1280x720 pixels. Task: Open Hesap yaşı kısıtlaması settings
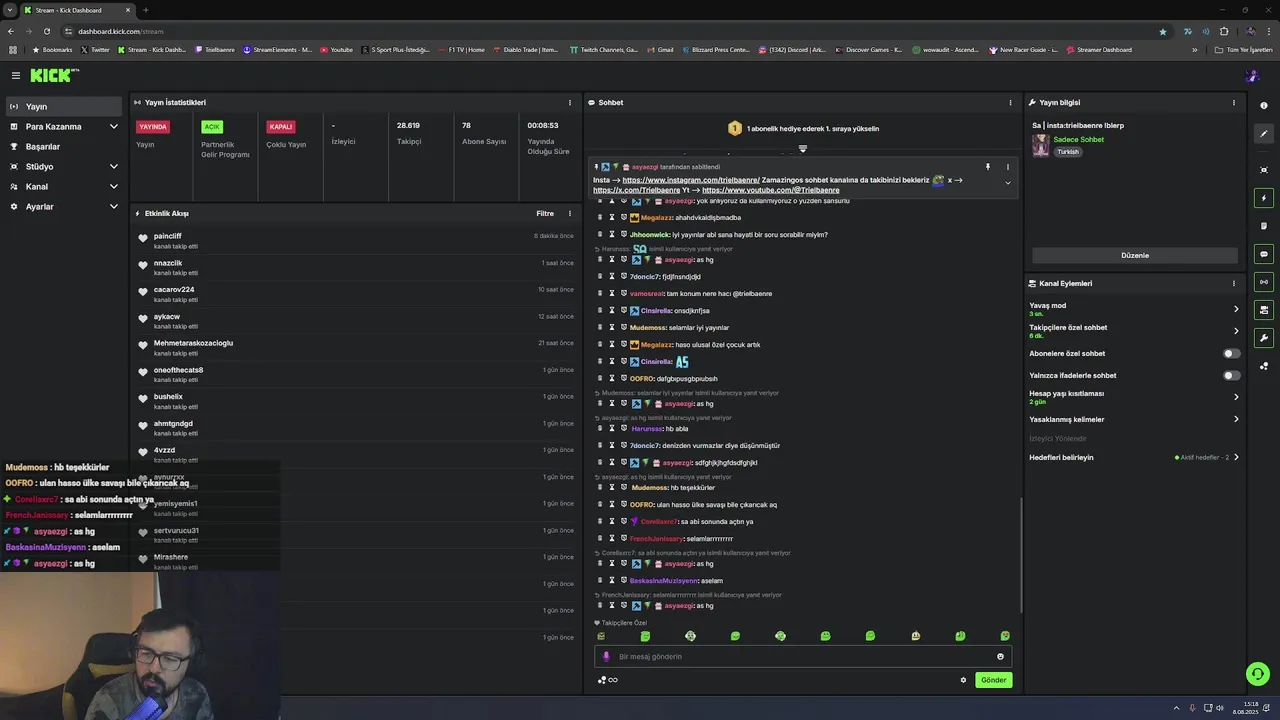coord(1134,397)
